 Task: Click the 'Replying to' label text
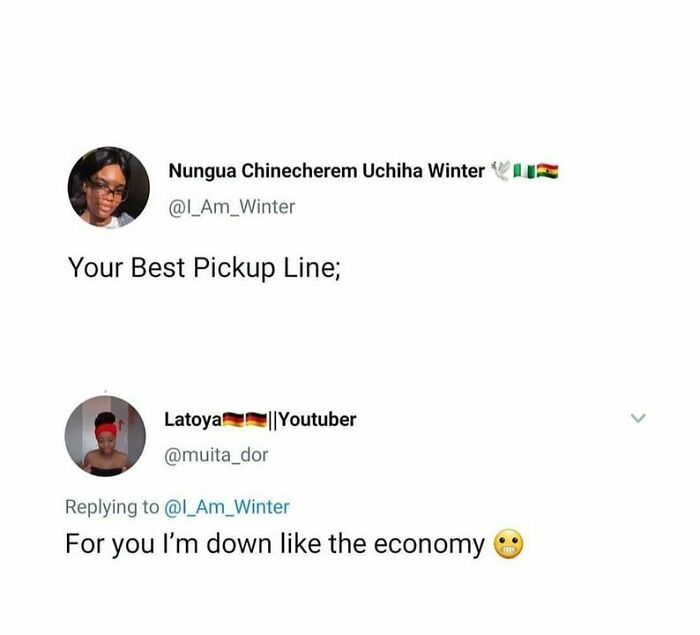(112, 507)
